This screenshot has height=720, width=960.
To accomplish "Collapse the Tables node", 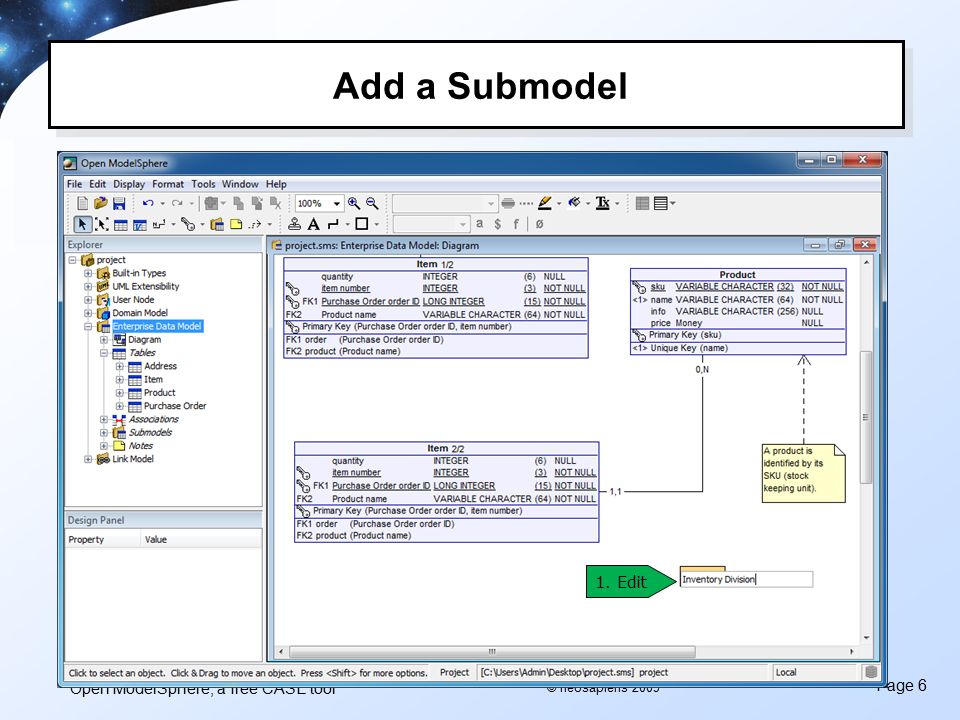I will 104,353.
